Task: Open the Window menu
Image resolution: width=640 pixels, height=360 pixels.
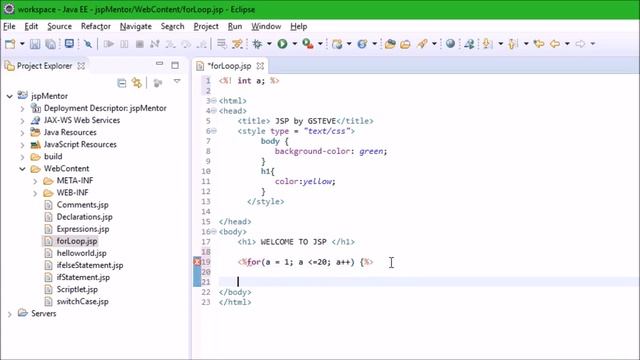Action: (x=266, y=26)
